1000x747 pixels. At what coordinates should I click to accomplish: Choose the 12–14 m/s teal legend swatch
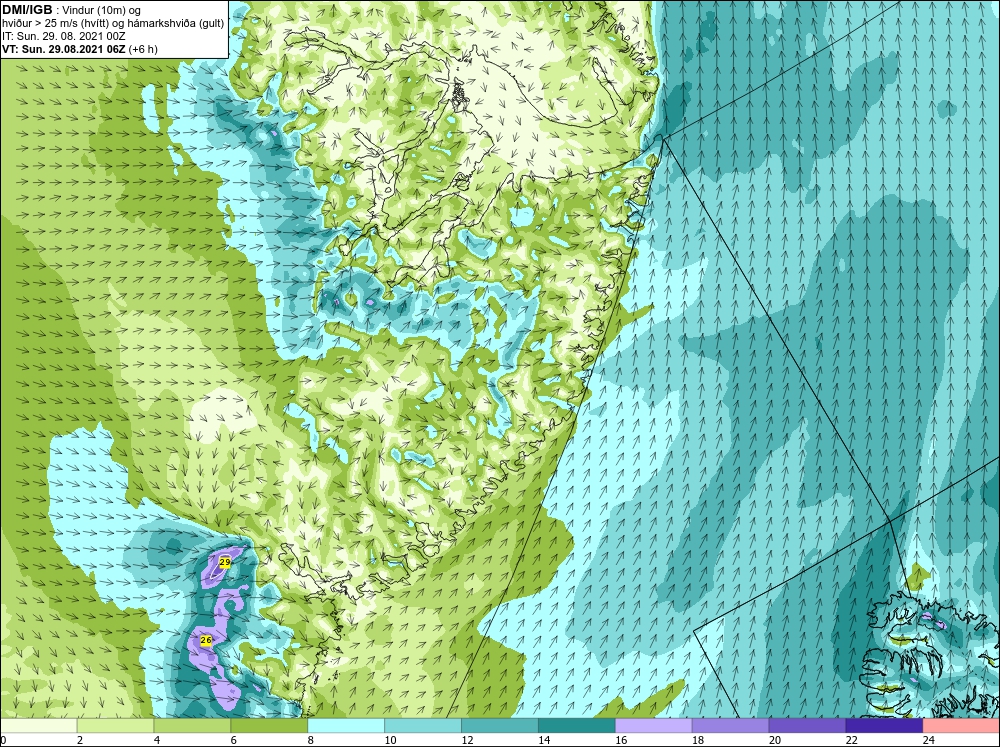[500, 725]
